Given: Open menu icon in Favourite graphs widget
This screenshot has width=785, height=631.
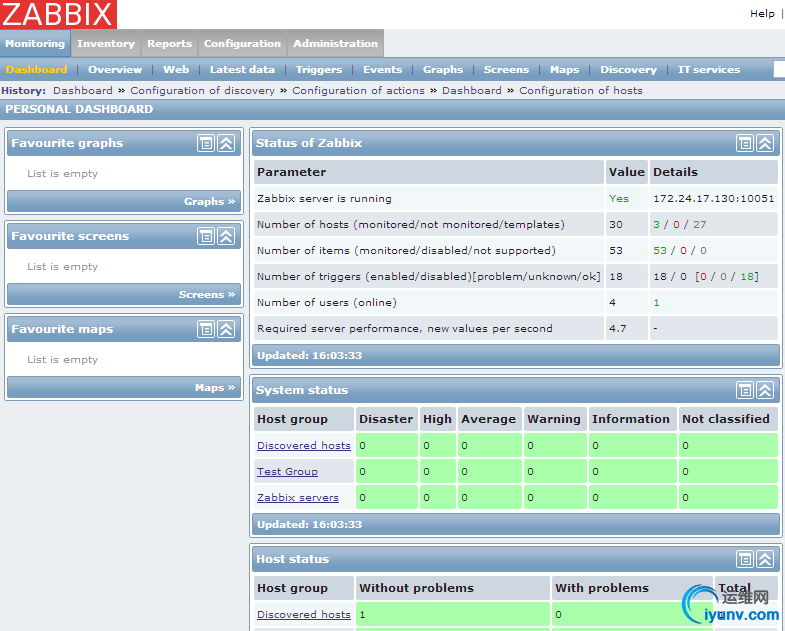Looking at the screenshot, I should pos(205,143).
